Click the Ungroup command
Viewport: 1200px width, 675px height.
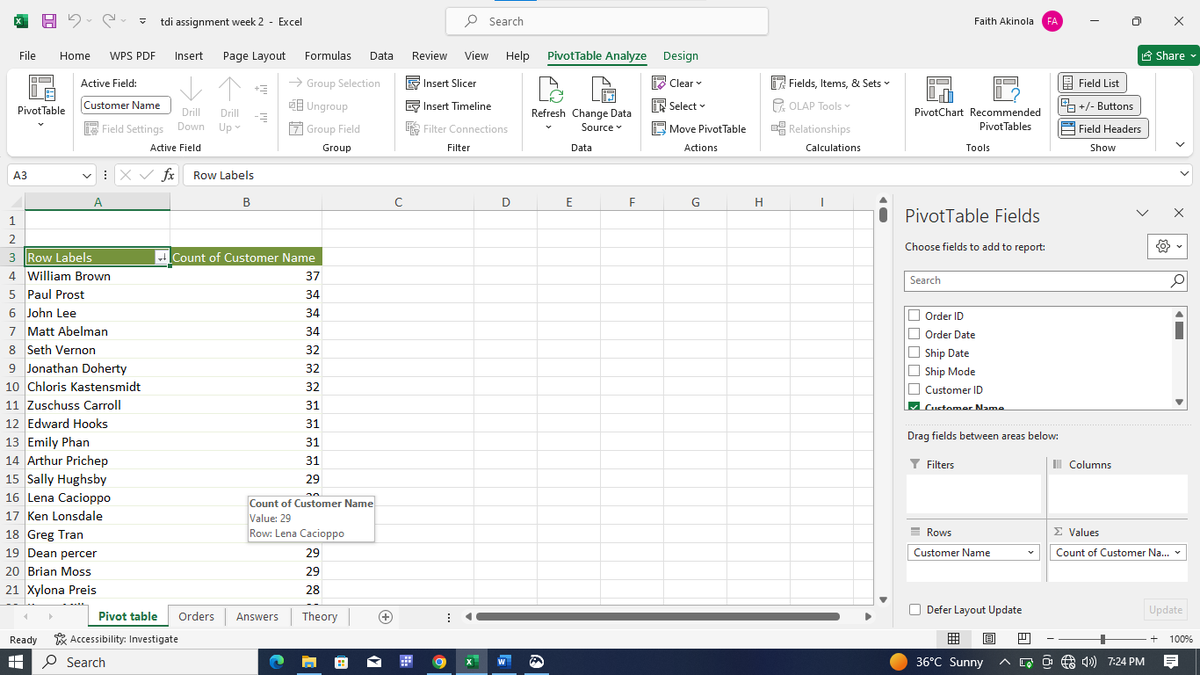pos(319,106)
